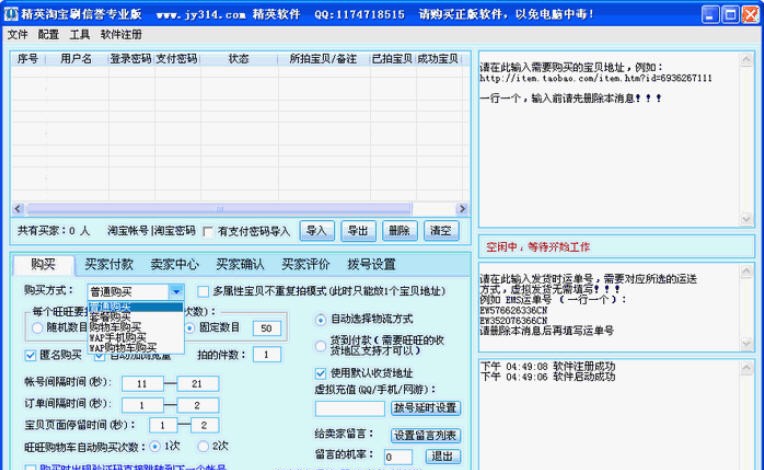Click scroll down arrow in item address box
The width and height of the screenshot is (764, 470).
(746, 219)
